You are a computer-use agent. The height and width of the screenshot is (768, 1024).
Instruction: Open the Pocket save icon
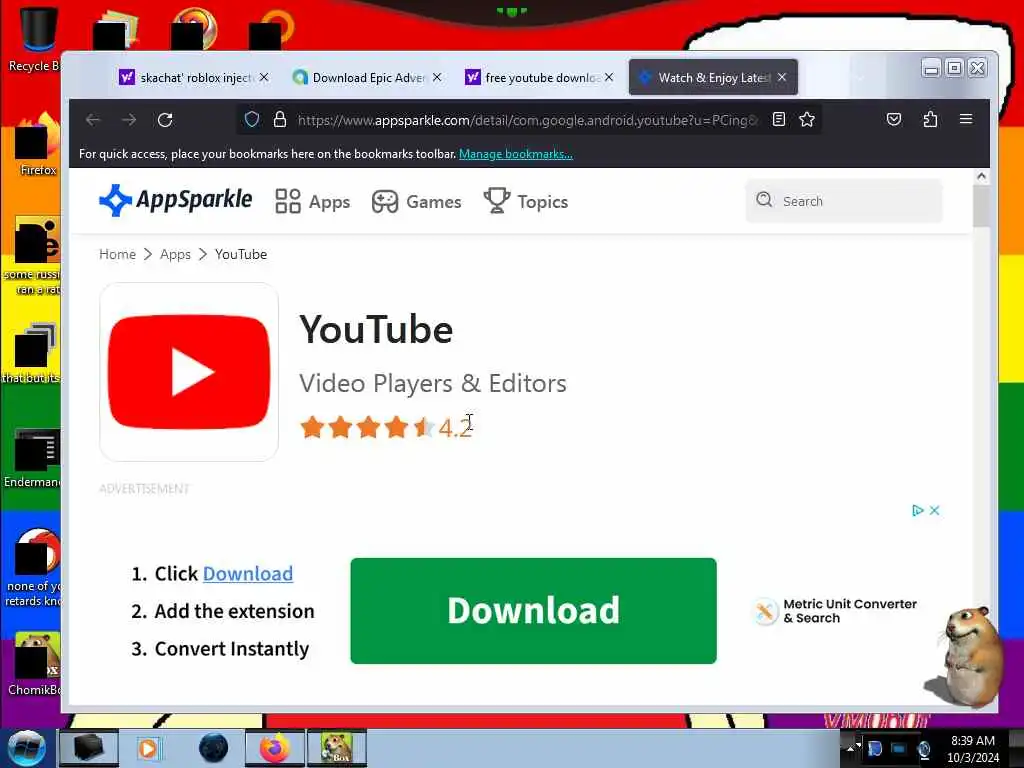point(894,120)
